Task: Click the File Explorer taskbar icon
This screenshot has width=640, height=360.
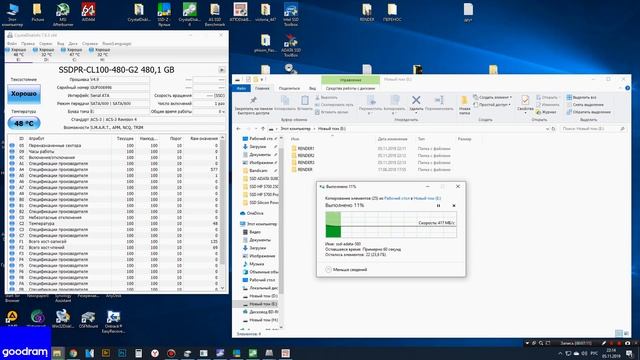Action: coord(57,353)
